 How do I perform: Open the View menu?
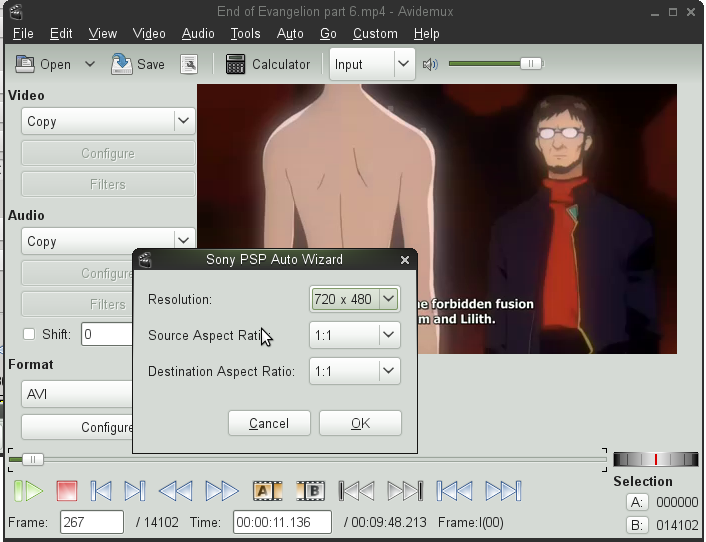103,34
